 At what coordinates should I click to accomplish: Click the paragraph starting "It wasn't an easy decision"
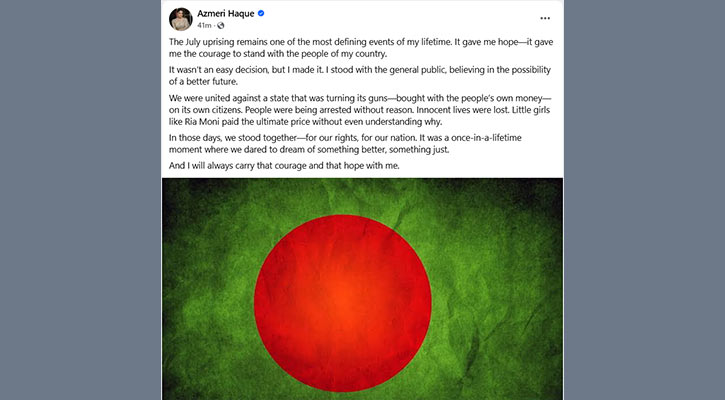click(x=360, y=75)
